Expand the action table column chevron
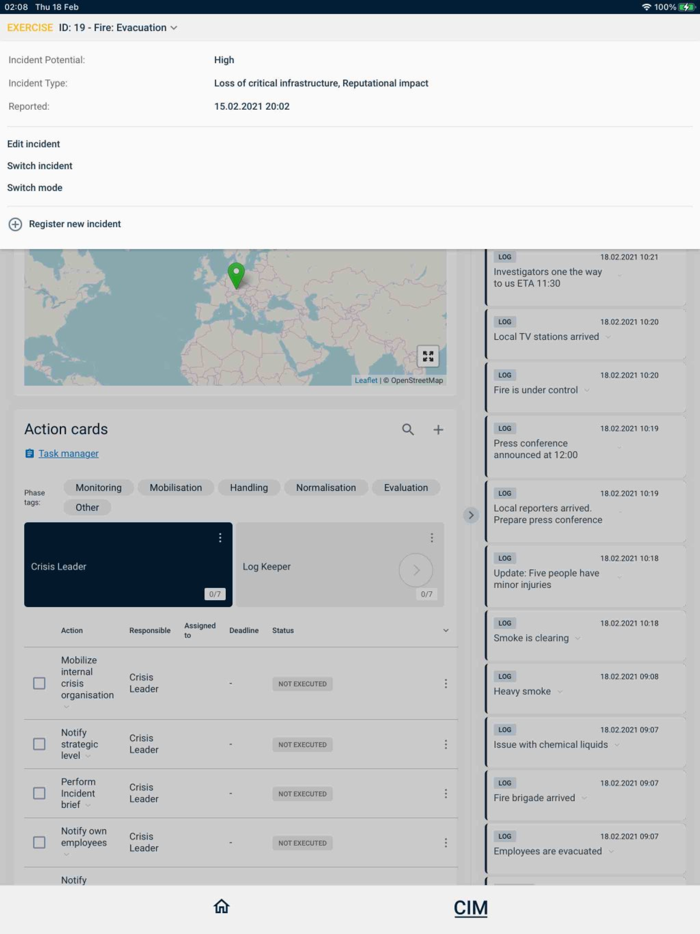The width and height of the screenshot is (700, 934). pyautogui.click(x=446, y=630)
